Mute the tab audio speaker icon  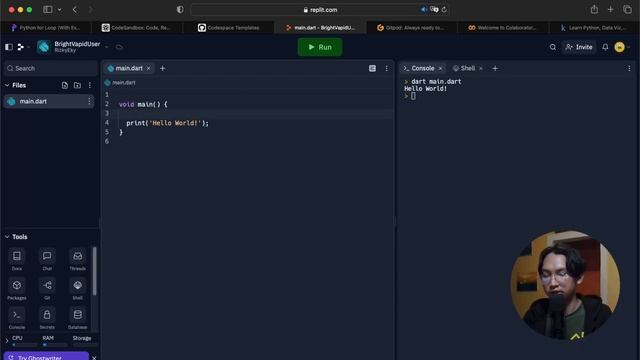[424, 9]
